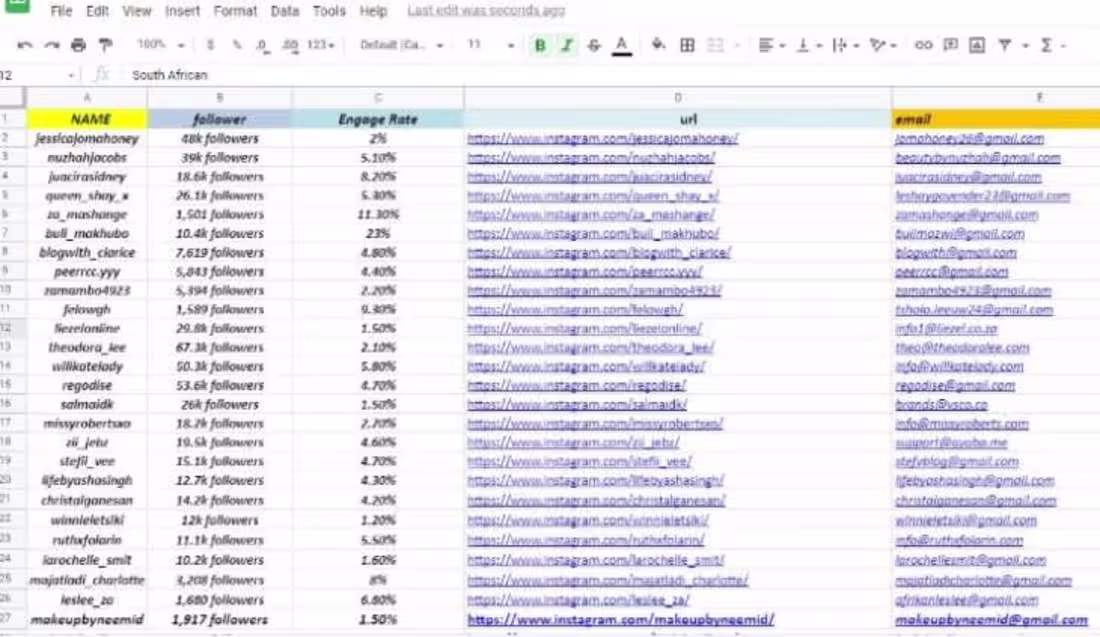
Task: Open the text color picker
Action: click(x=622, y=46)
